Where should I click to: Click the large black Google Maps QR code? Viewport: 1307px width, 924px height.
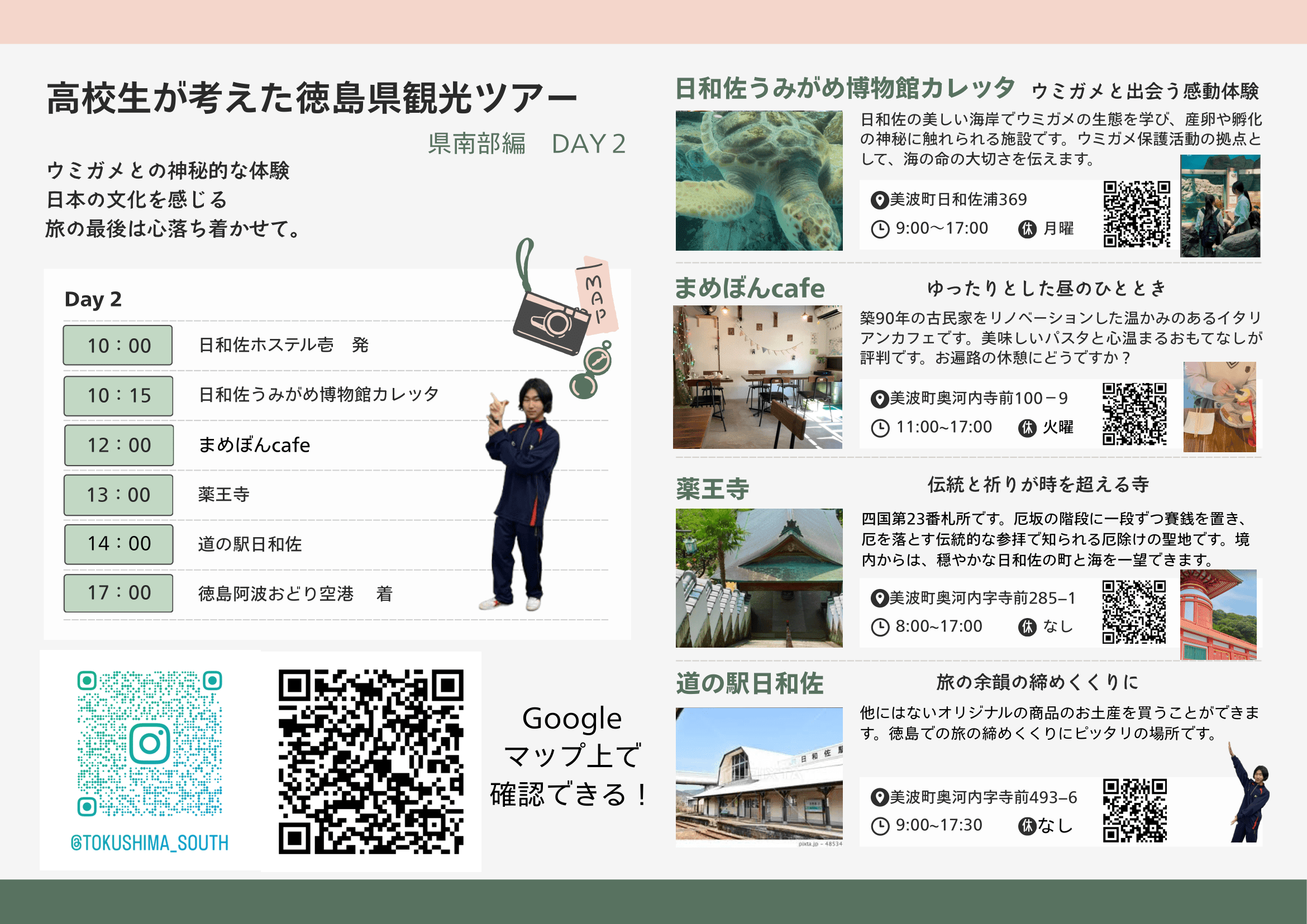point(370,762)
